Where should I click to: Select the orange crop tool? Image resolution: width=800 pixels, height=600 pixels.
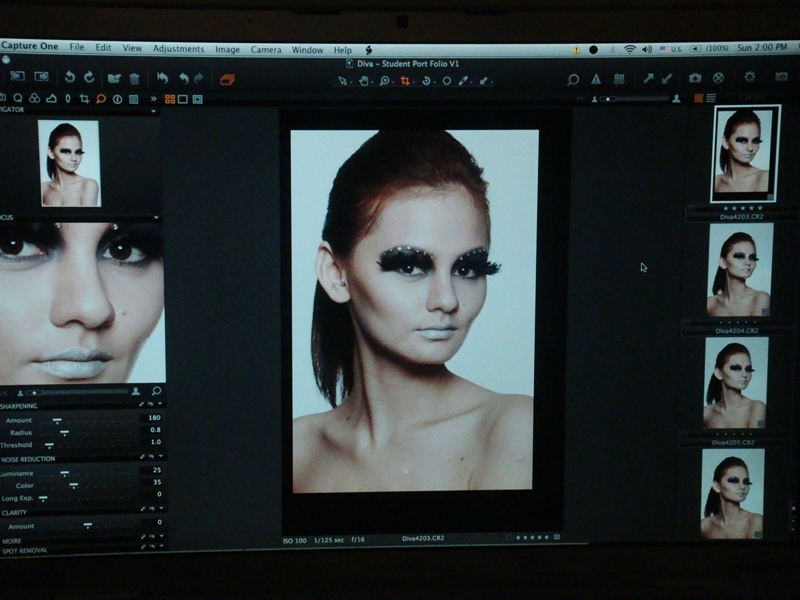pyautogui.click(x=405, y=81)
